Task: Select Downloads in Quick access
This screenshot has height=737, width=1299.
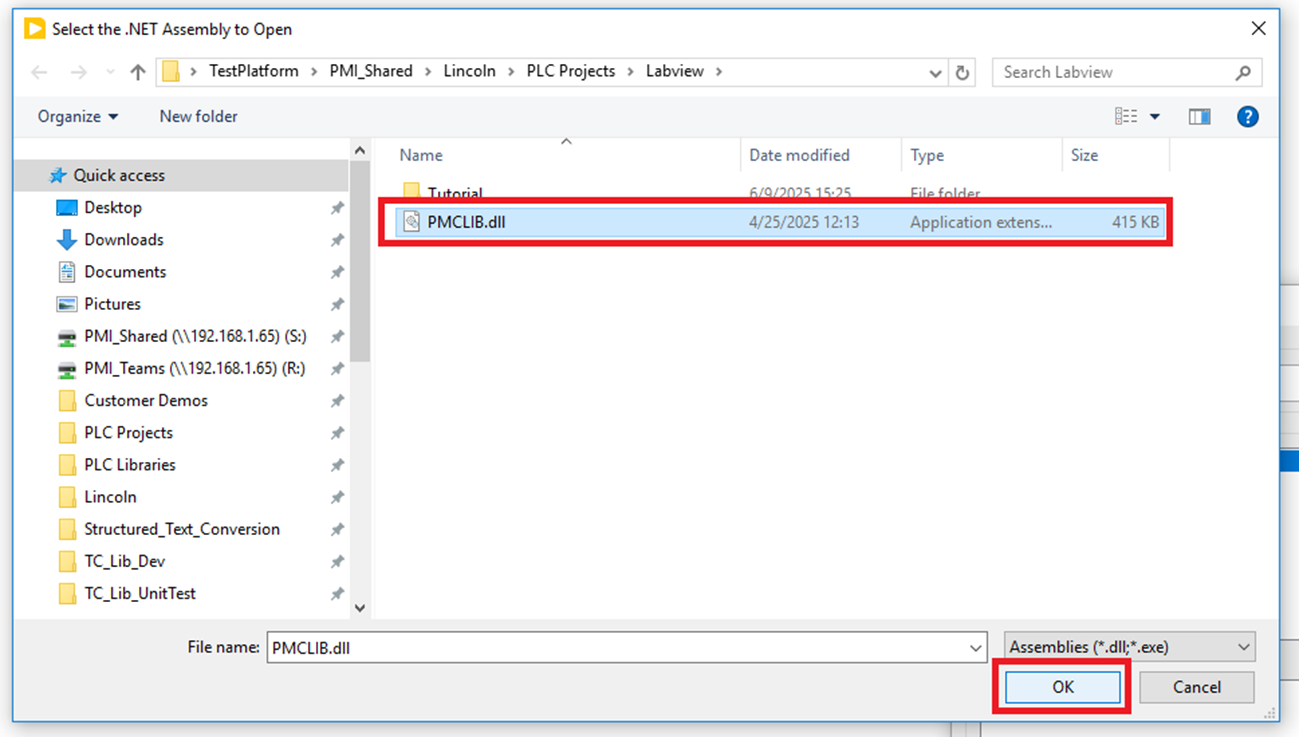Action: pos(123,240)
